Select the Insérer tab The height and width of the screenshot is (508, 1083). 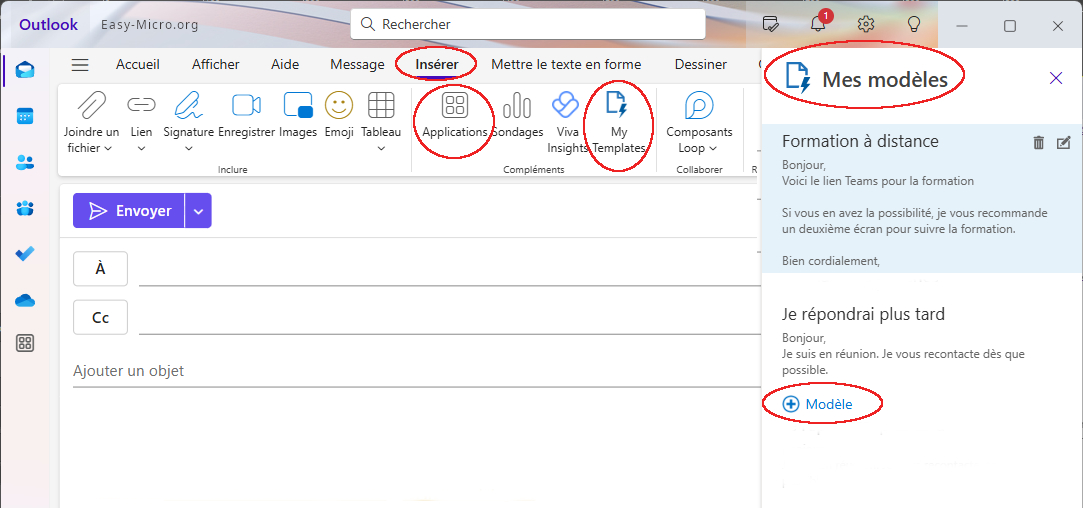(437, 64)
